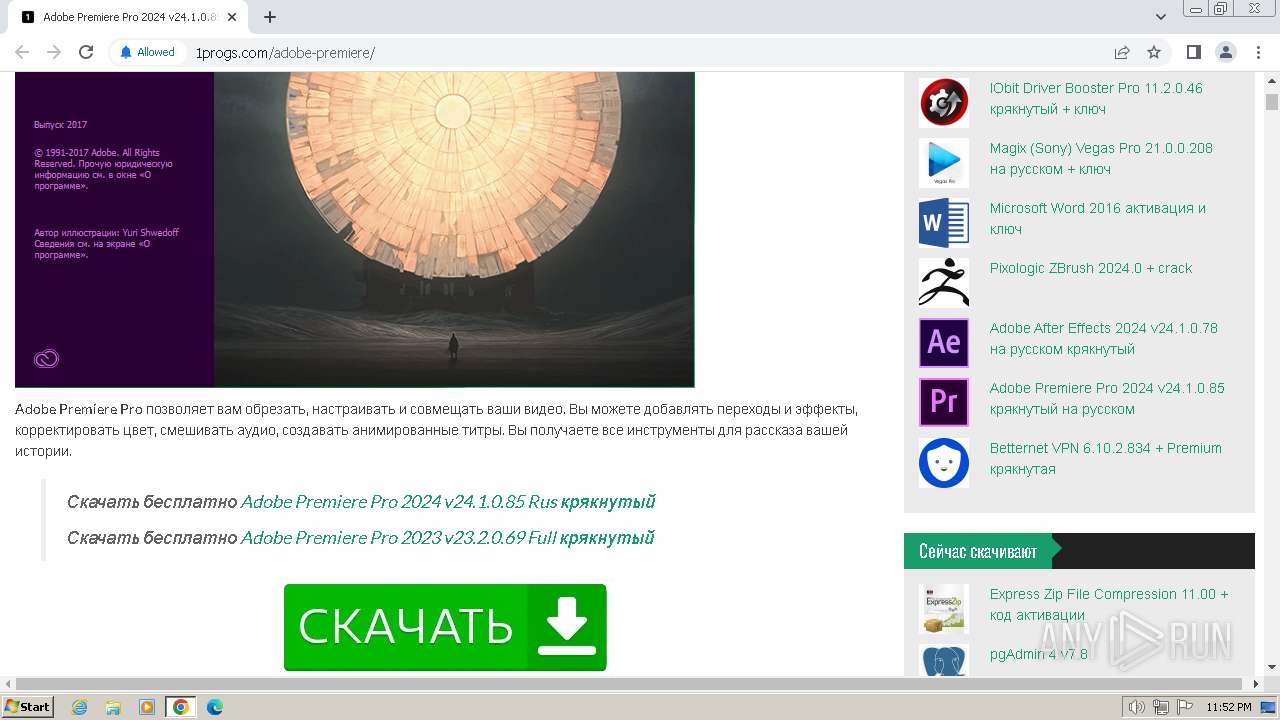
Task: Restore down the browser window
Action: (x=1220, y=8)
